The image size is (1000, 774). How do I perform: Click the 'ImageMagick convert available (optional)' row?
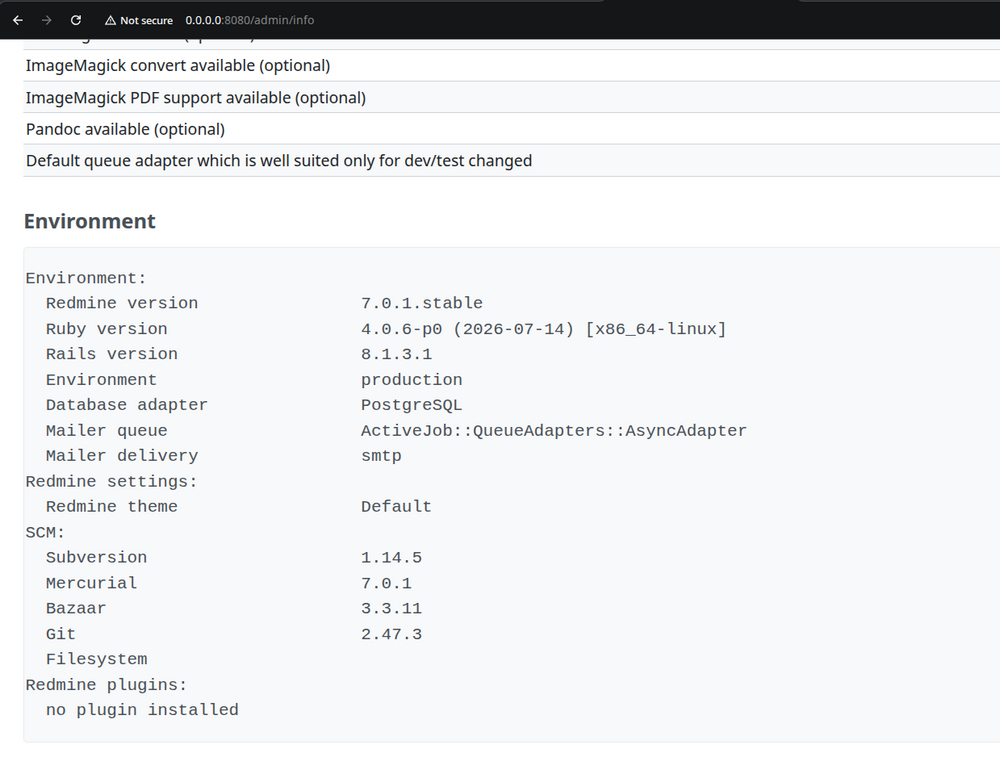click(511, 66)
